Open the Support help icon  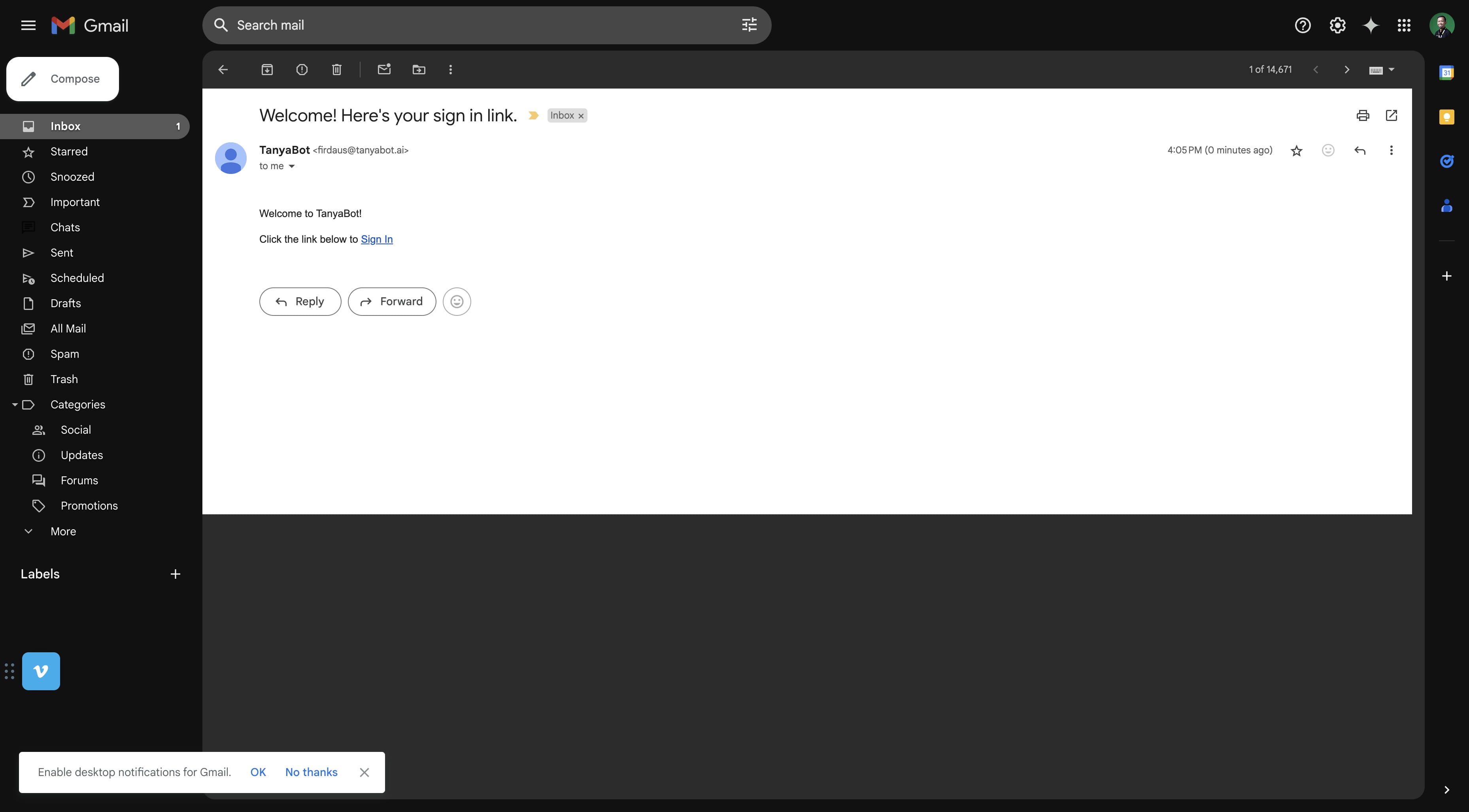1303,25
